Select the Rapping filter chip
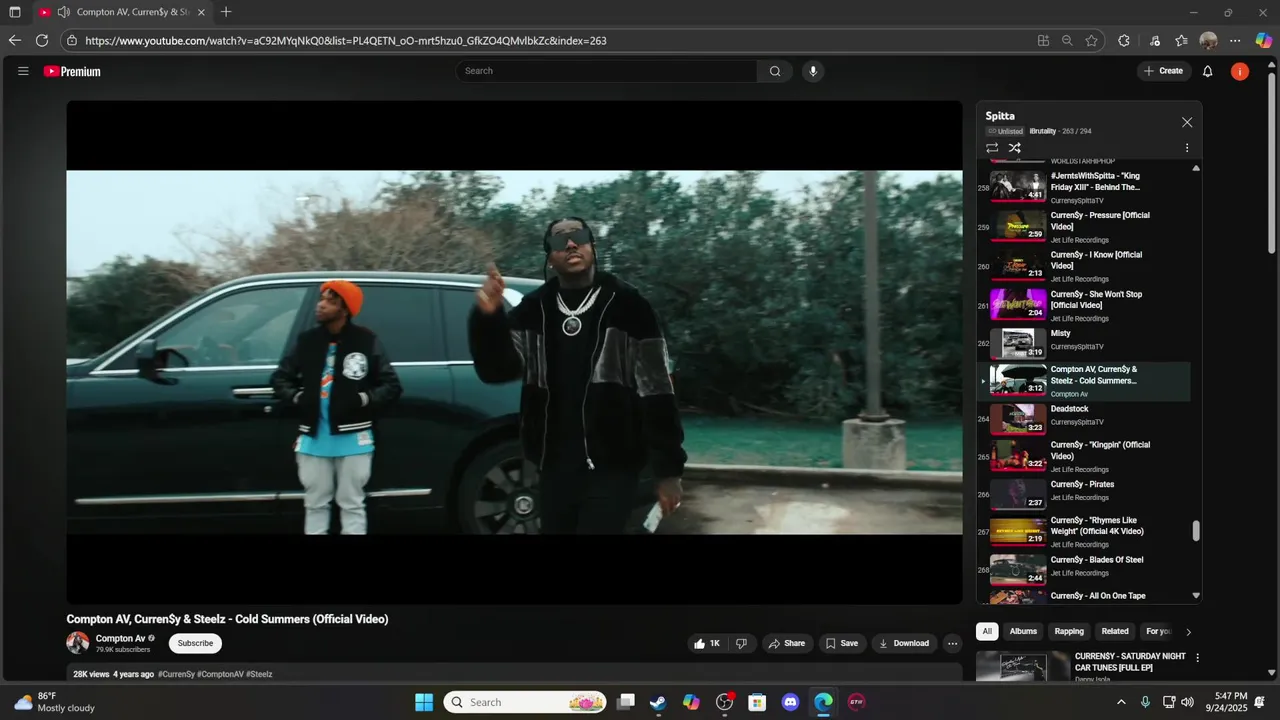 click(1069, 632)
